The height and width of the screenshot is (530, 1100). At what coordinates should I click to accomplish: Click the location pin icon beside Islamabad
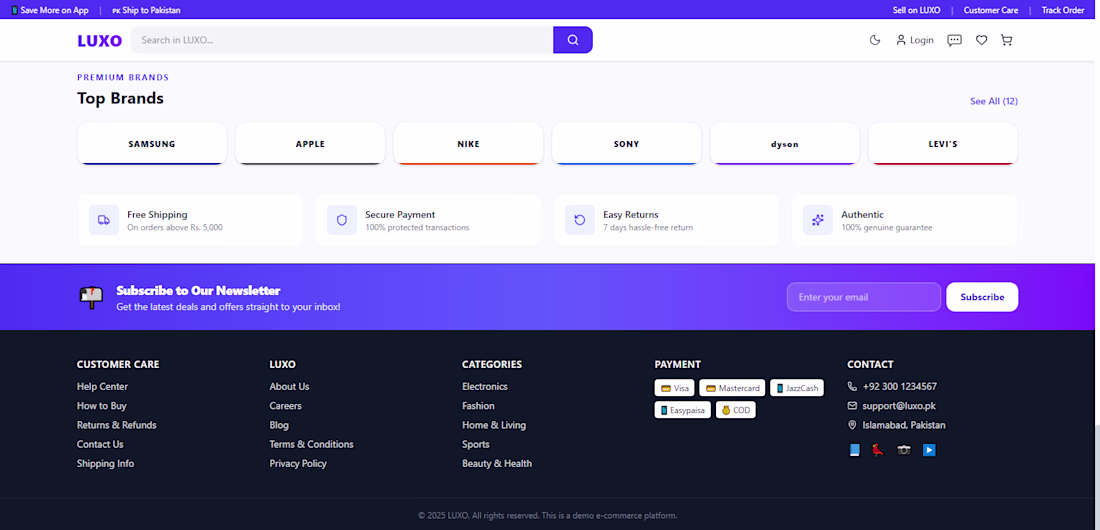click(852, 425)
